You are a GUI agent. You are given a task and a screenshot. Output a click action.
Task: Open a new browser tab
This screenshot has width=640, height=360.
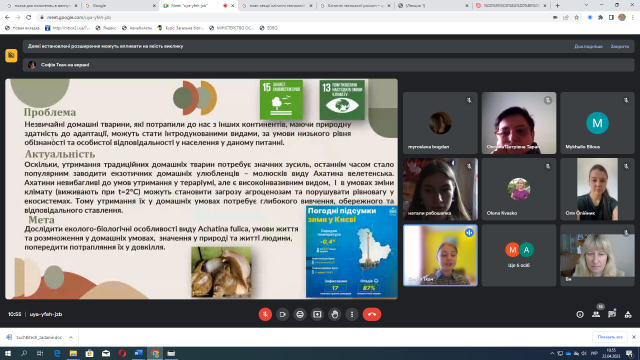click(x=558, y=6)
